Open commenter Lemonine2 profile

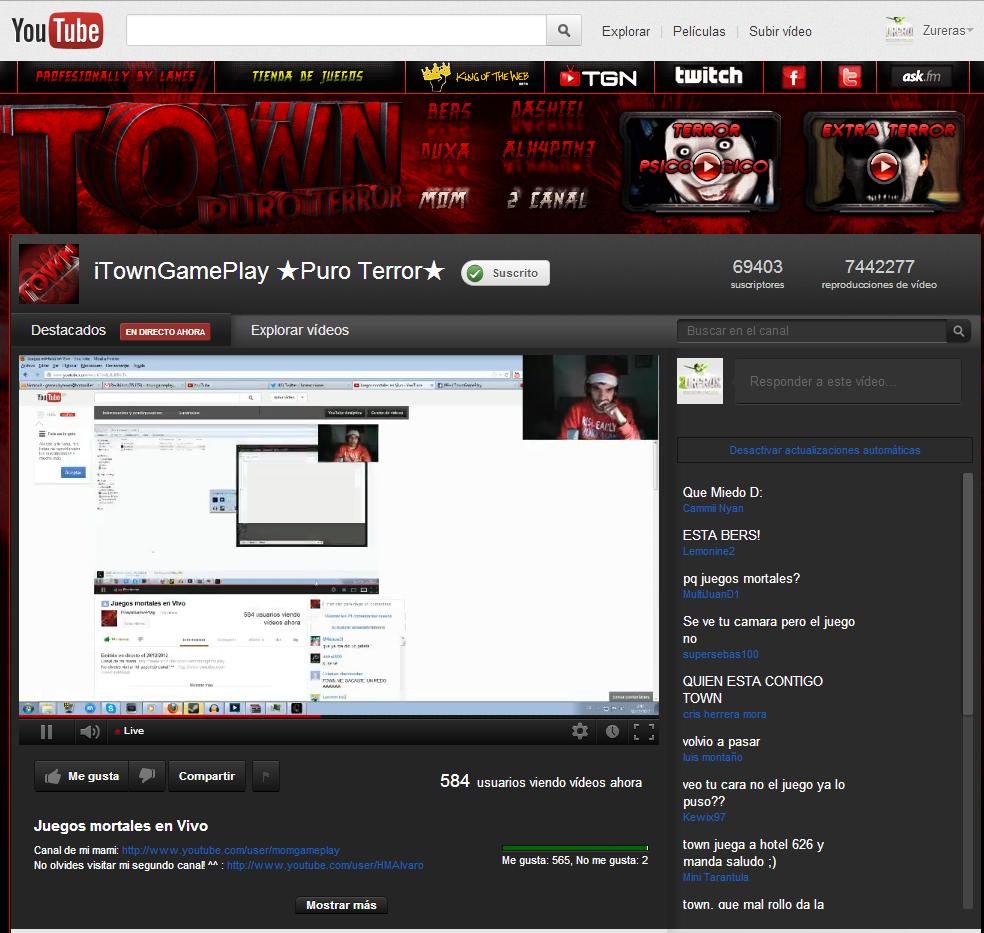click(x=709, y=551)
